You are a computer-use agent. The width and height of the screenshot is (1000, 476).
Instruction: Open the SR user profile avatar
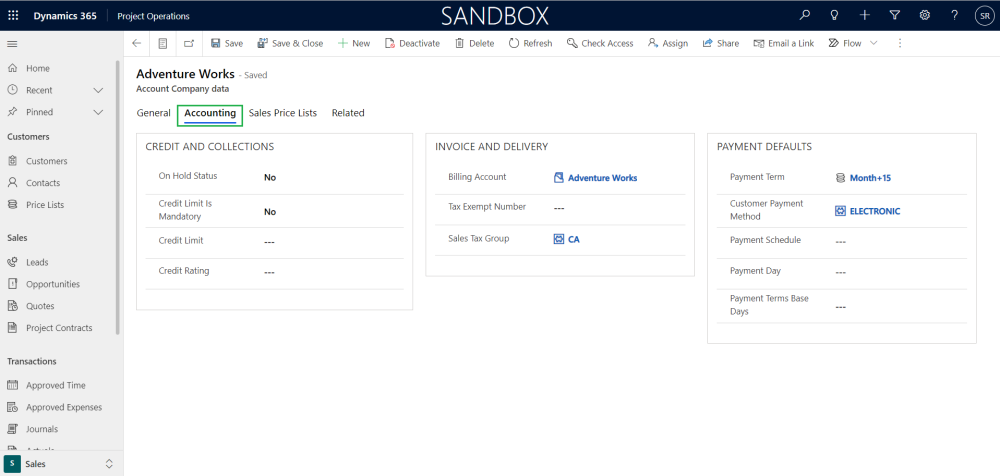point(984,17)
